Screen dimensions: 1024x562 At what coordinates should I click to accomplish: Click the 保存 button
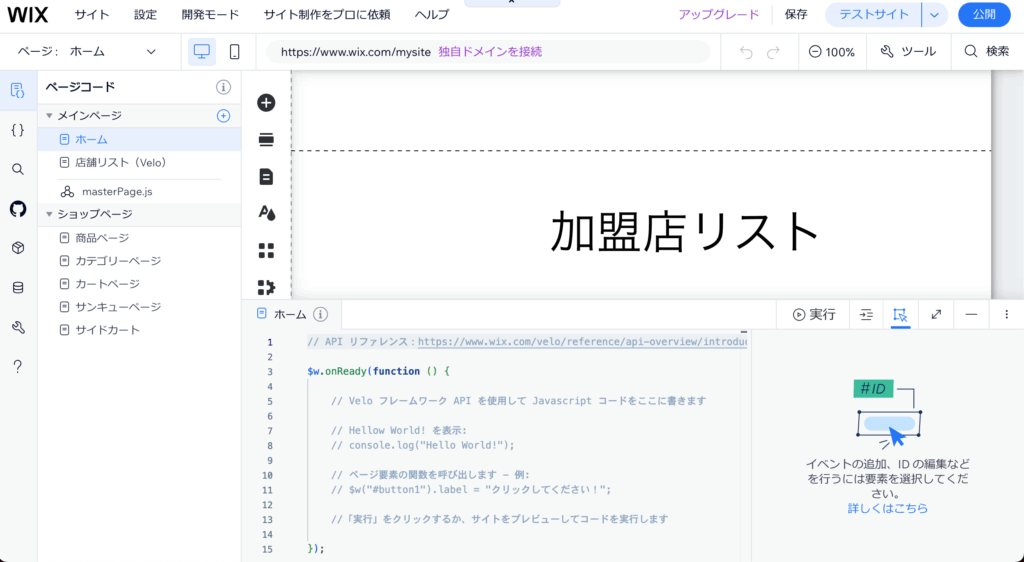796,14
